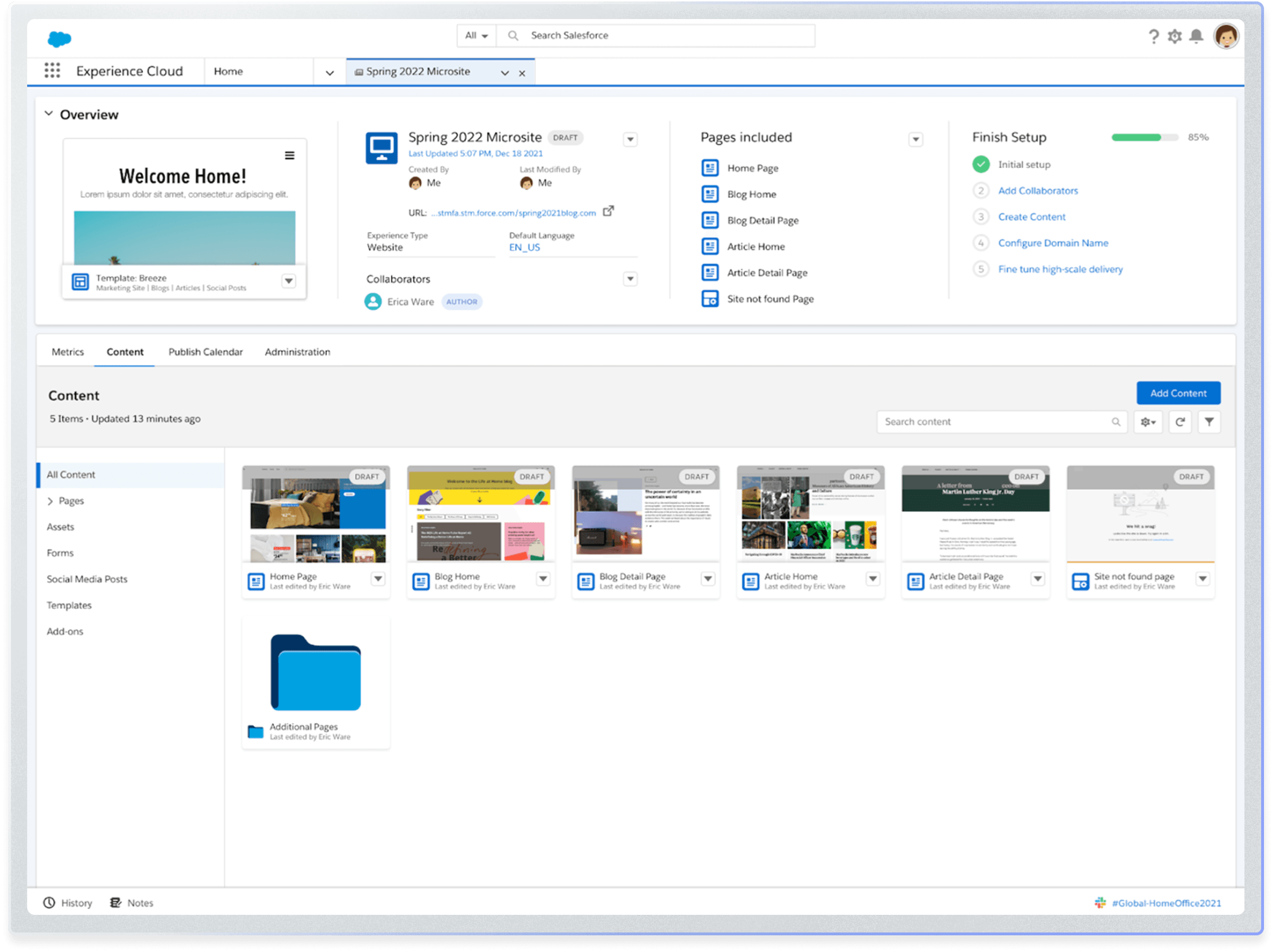Image resolution: width=1274 pixels, height=952 pixels.
Task: Open the setup gear icon in header
Action: [1174, 36]
